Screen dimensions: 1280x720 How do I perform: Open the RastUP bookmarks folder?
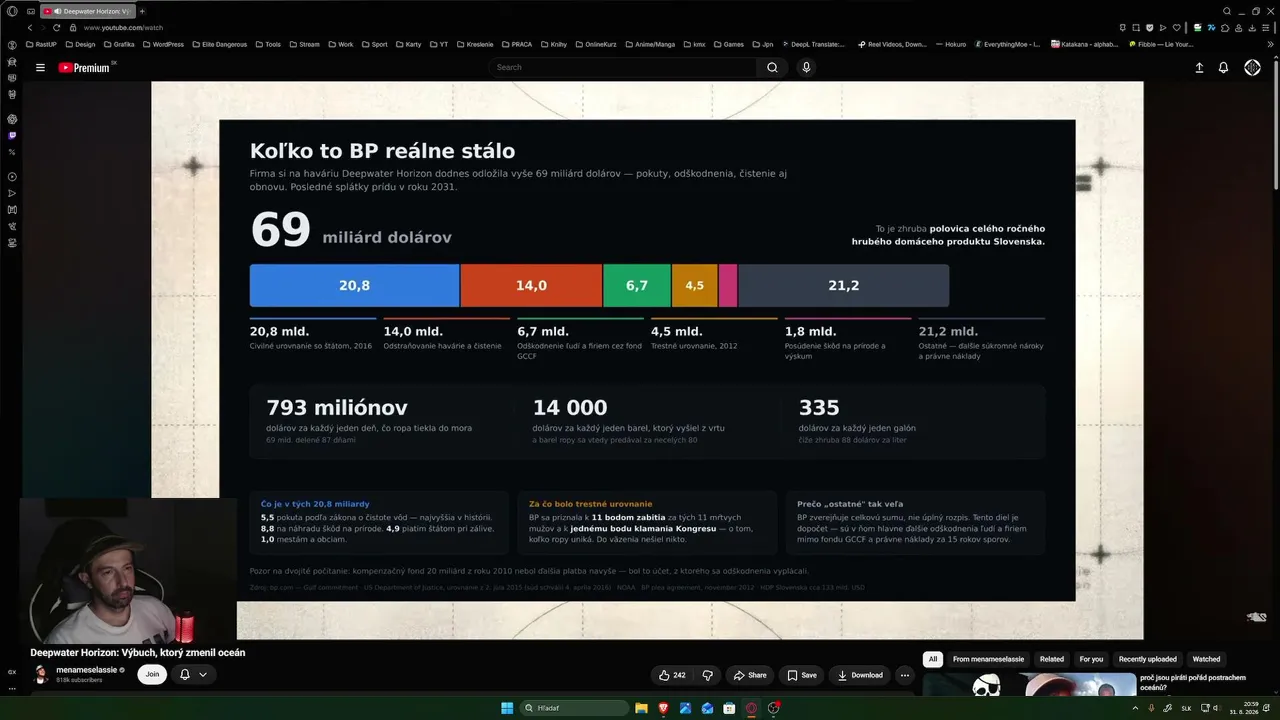pyautogui.click(x=42, y=44)
